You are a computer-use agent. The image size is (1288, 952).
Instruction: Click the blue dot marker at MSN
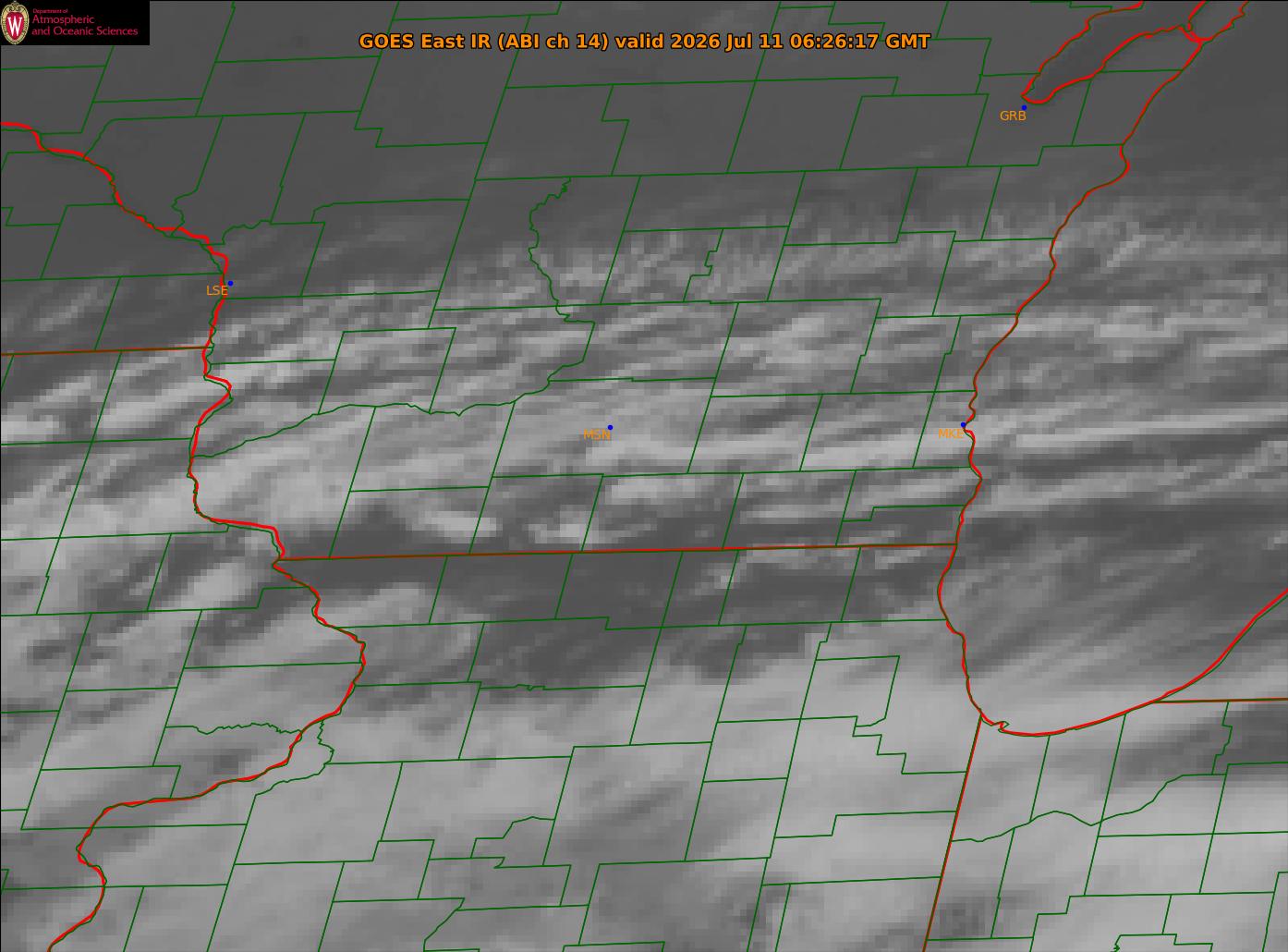pos(610,428)
